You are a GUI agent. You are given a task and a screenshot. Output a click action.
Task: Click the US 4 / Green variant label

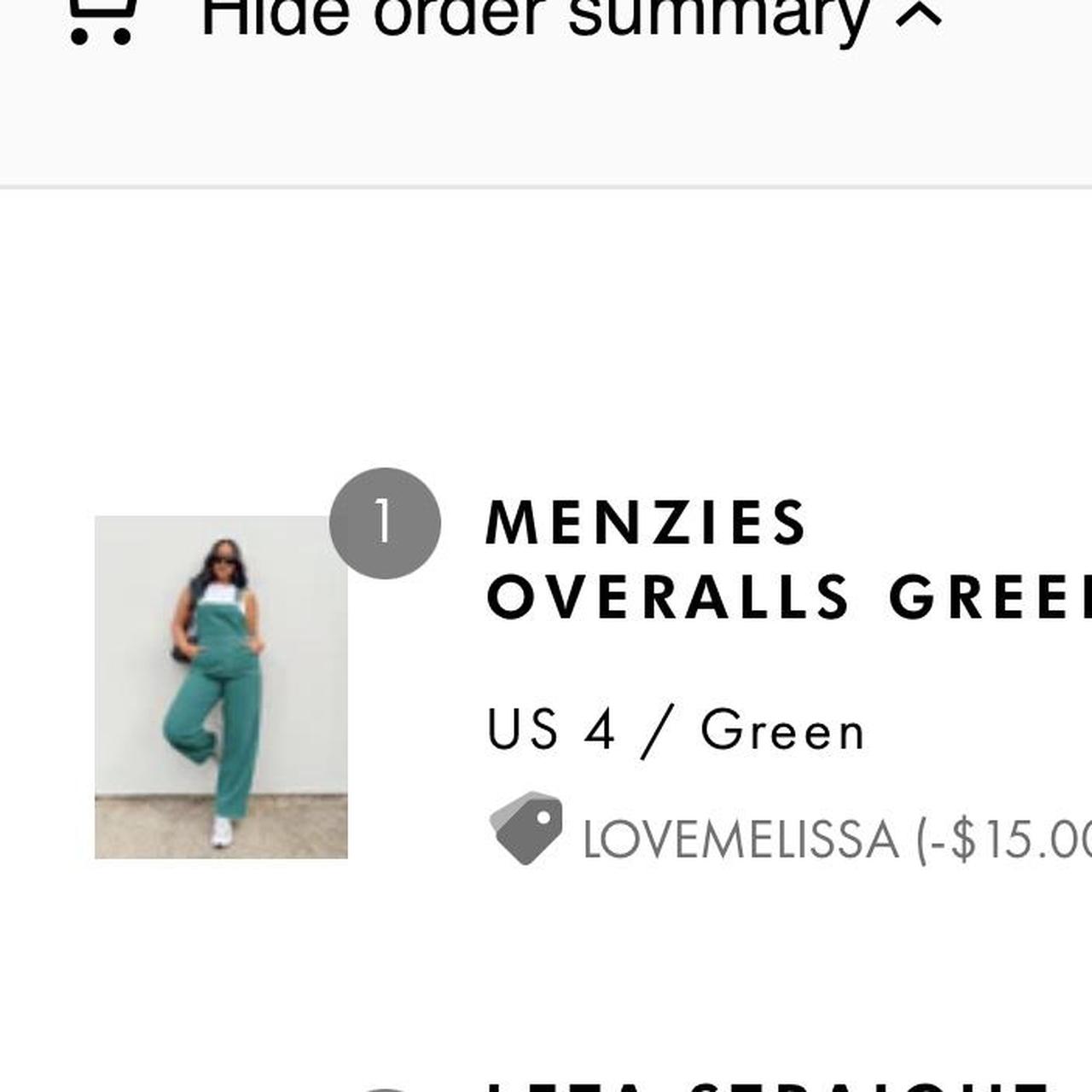point(677,729)
